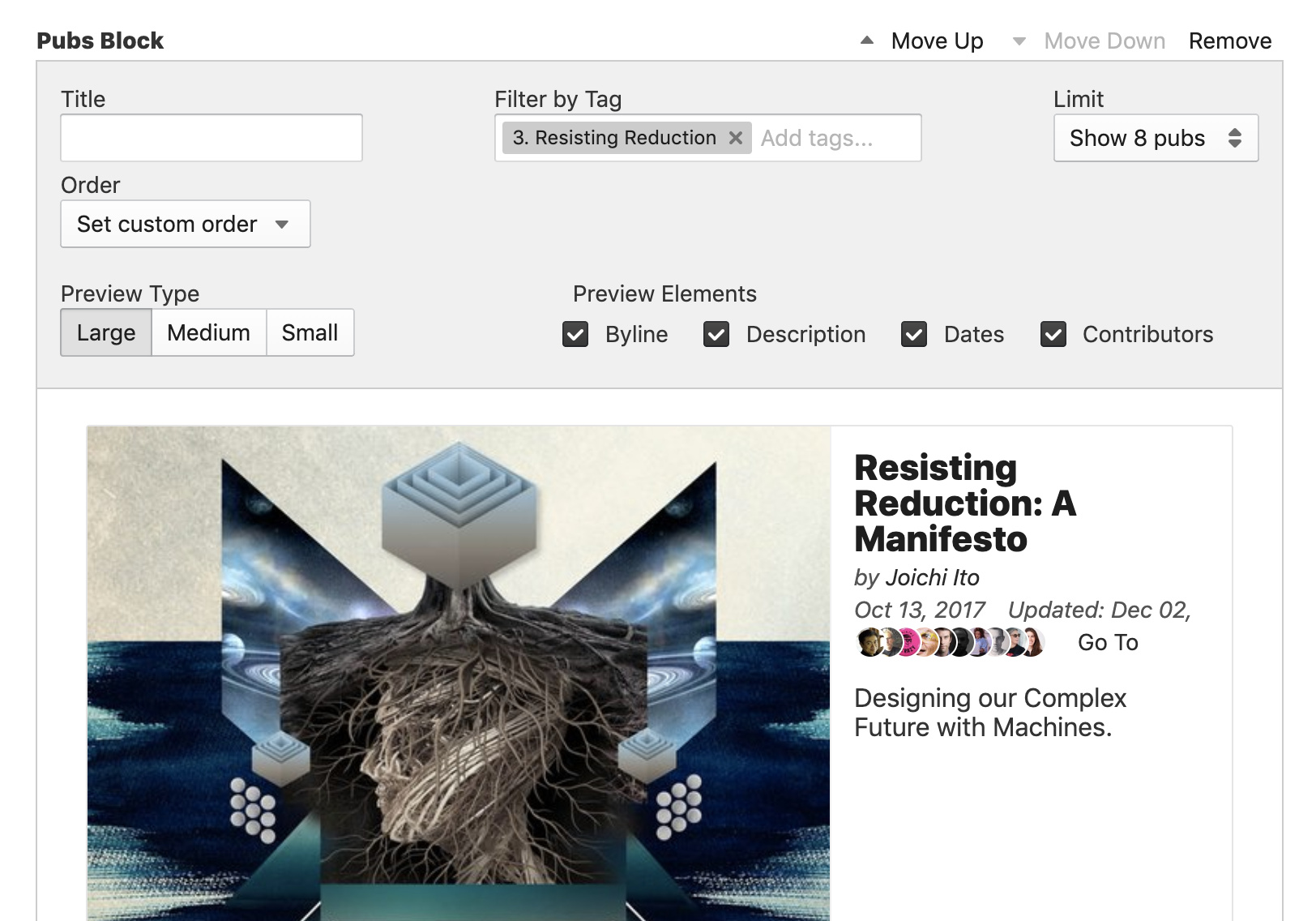Click the last contributor avatar
Viewport: 1316px width, 921px height.
click(x=1032, y=642)
